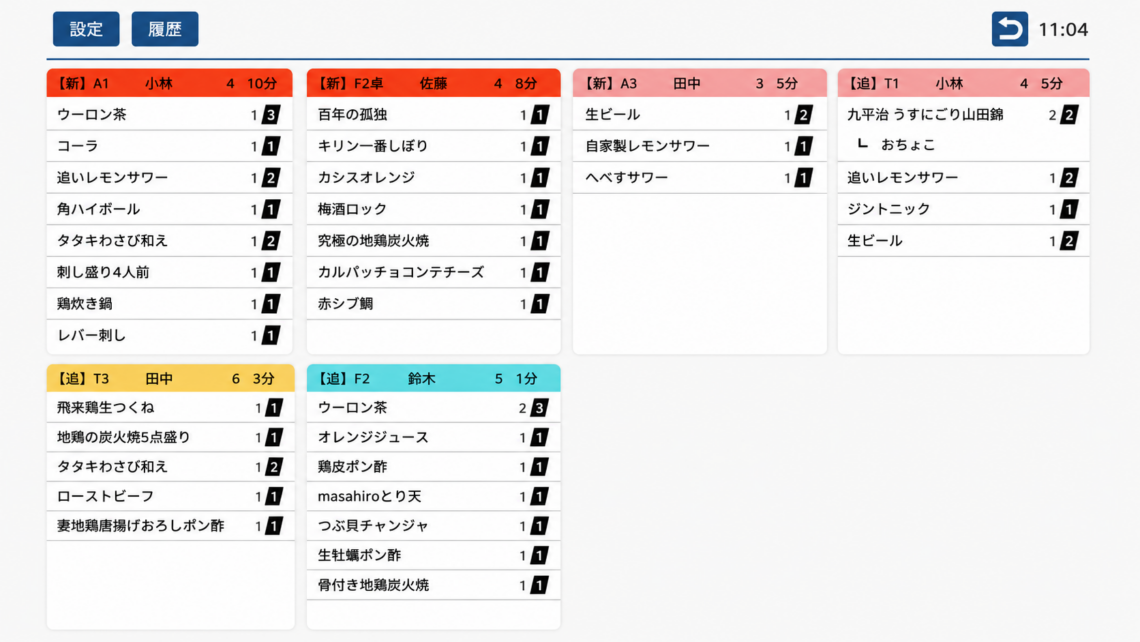
Task: Tap black badge 3 beside ウーロン茶 in A1
Action: coord(270,115)
